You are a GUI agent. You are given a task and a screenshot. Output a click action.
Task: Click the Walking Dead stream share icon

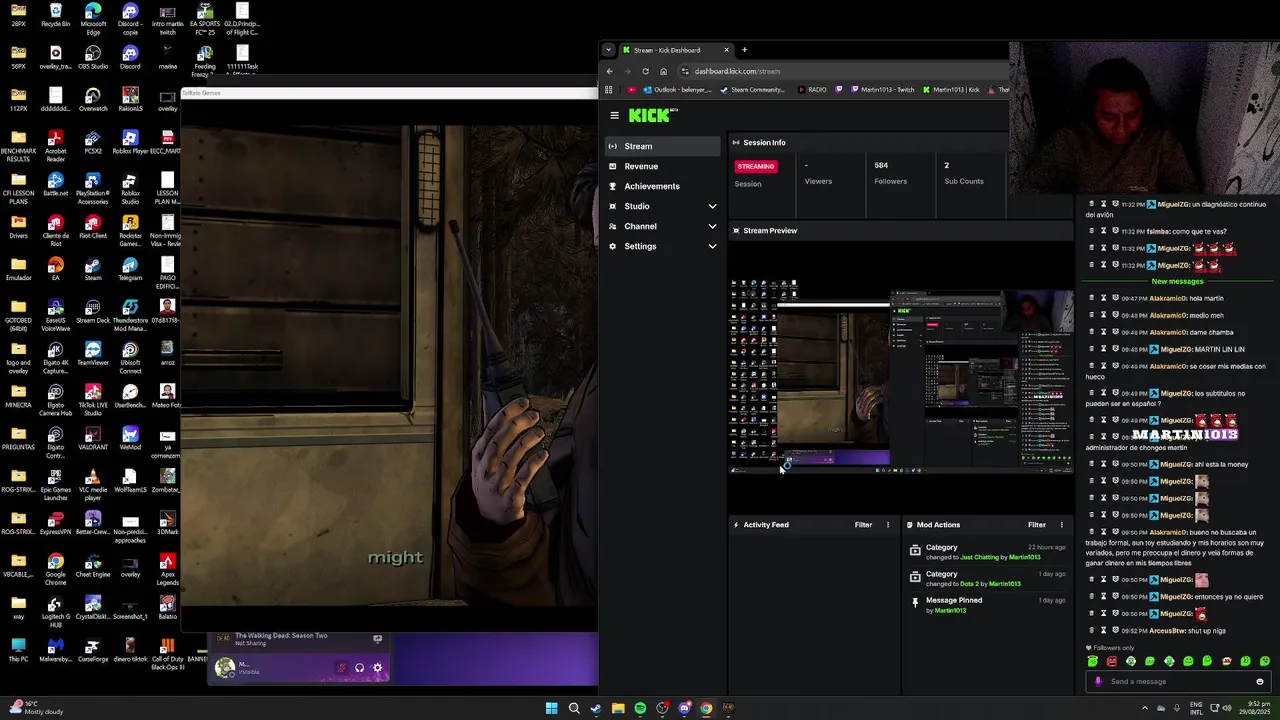click(x=377, y=638)
